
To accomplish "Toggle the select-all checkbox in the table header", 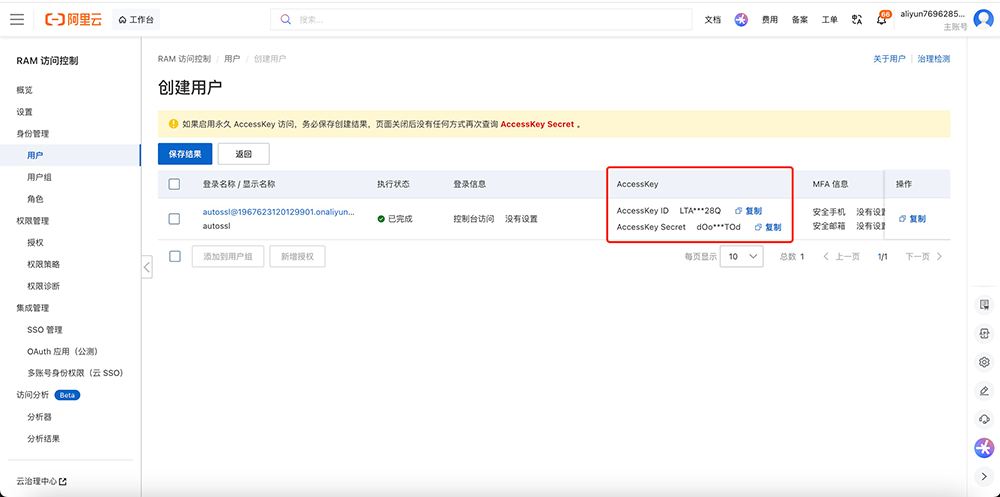I will [x=175, y=184].
